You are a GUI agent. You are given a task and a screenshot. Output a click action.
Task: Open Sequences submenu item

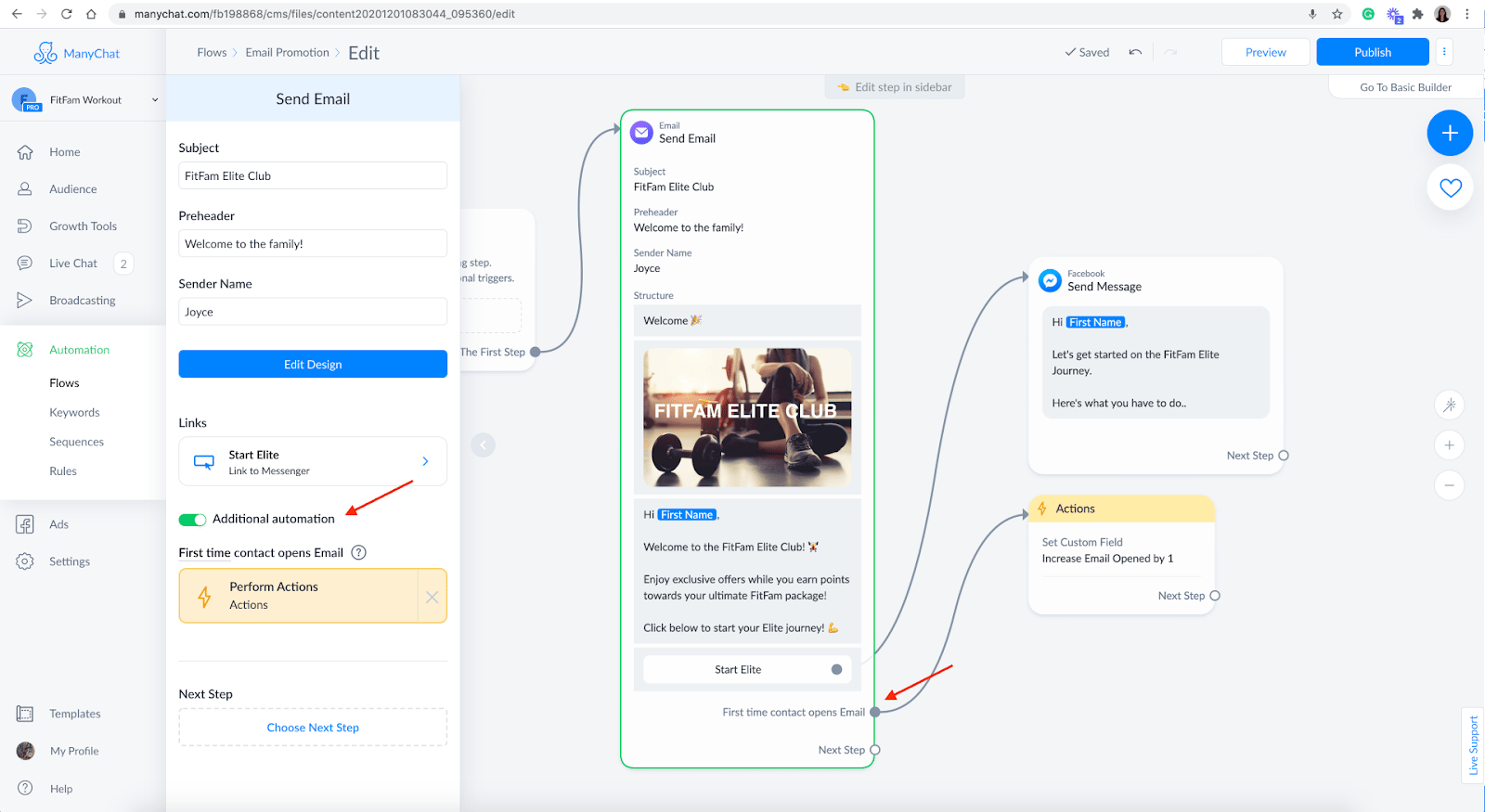coord(76,443)
